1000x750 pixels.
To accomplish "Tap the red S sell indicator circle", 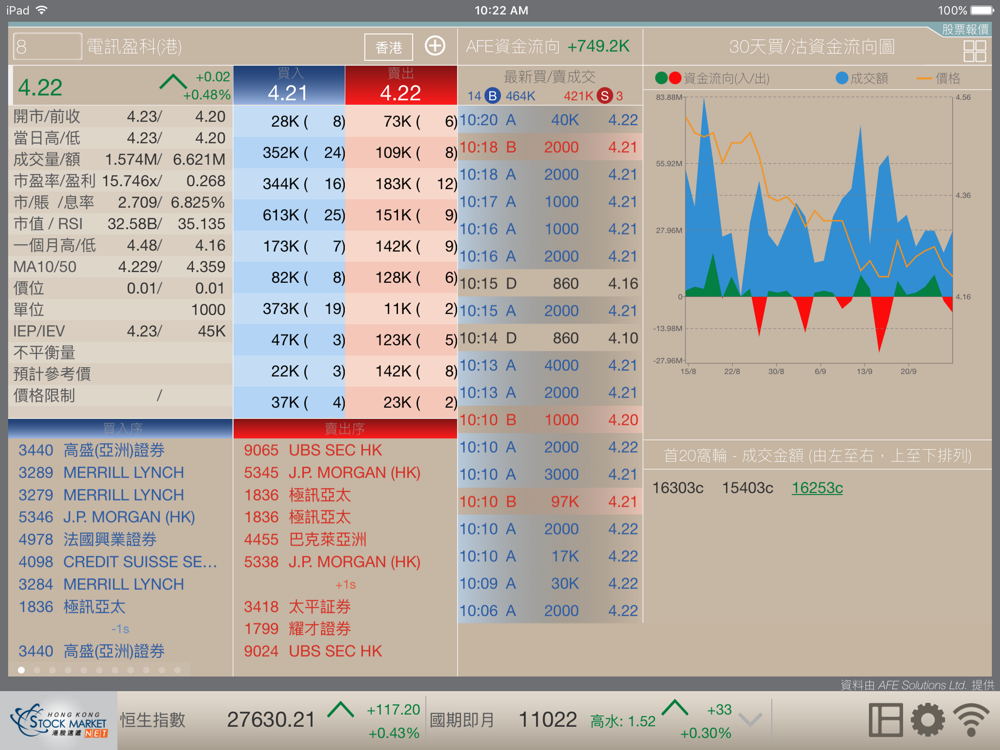I will pyautogui.click(x=605, y=96).
